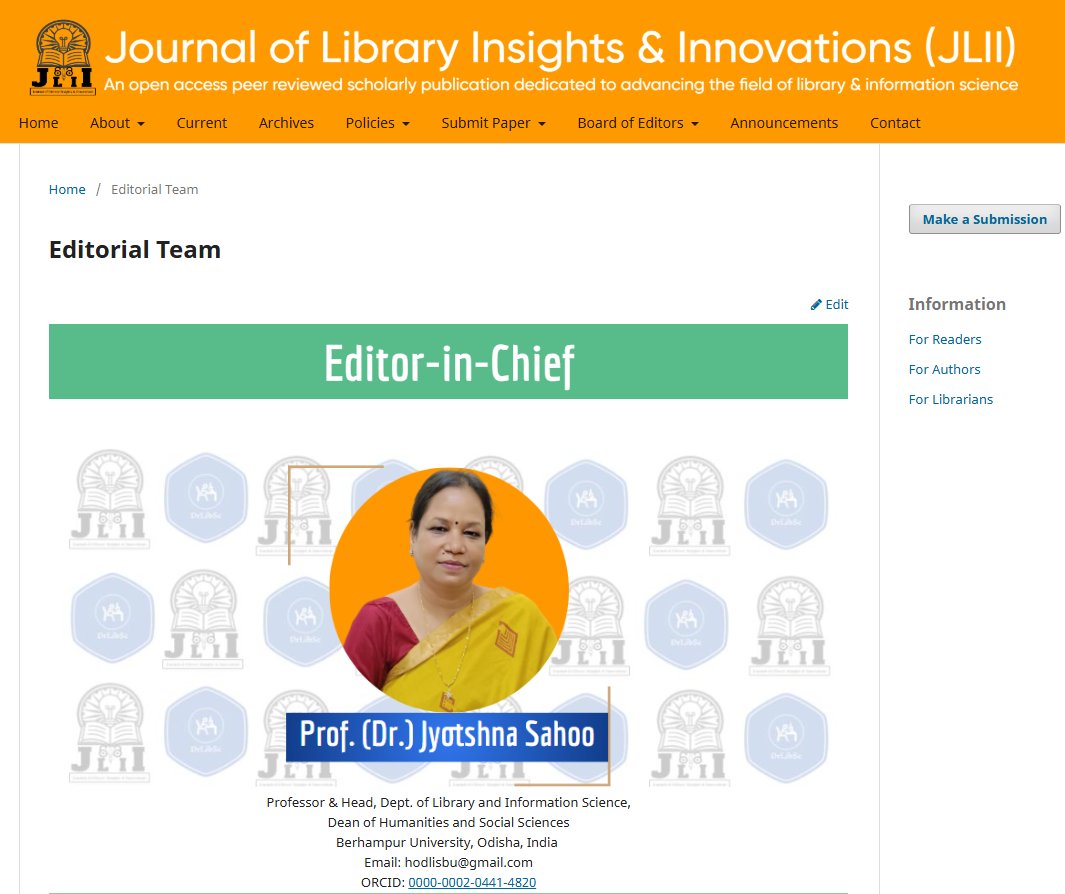Viewport: 1065px width, 894px height.
Task: Open the For Librarians link
Action: point(950,399)
